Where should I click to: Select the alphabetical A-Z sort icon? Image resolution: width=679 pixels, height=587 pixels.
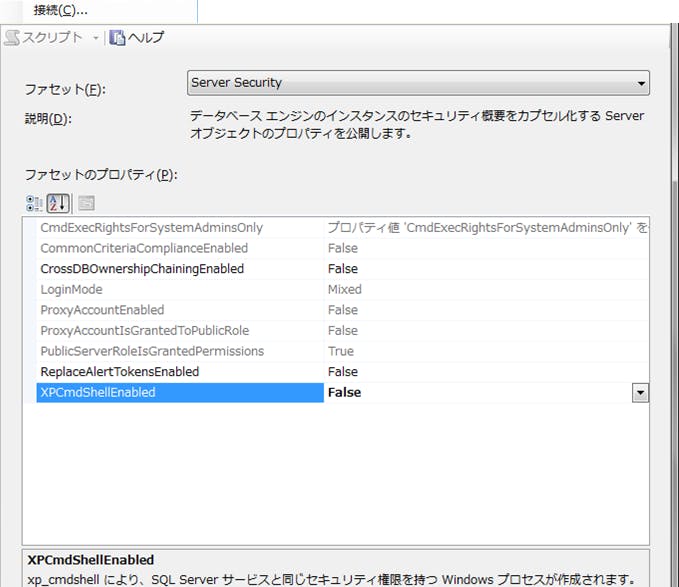58,203
